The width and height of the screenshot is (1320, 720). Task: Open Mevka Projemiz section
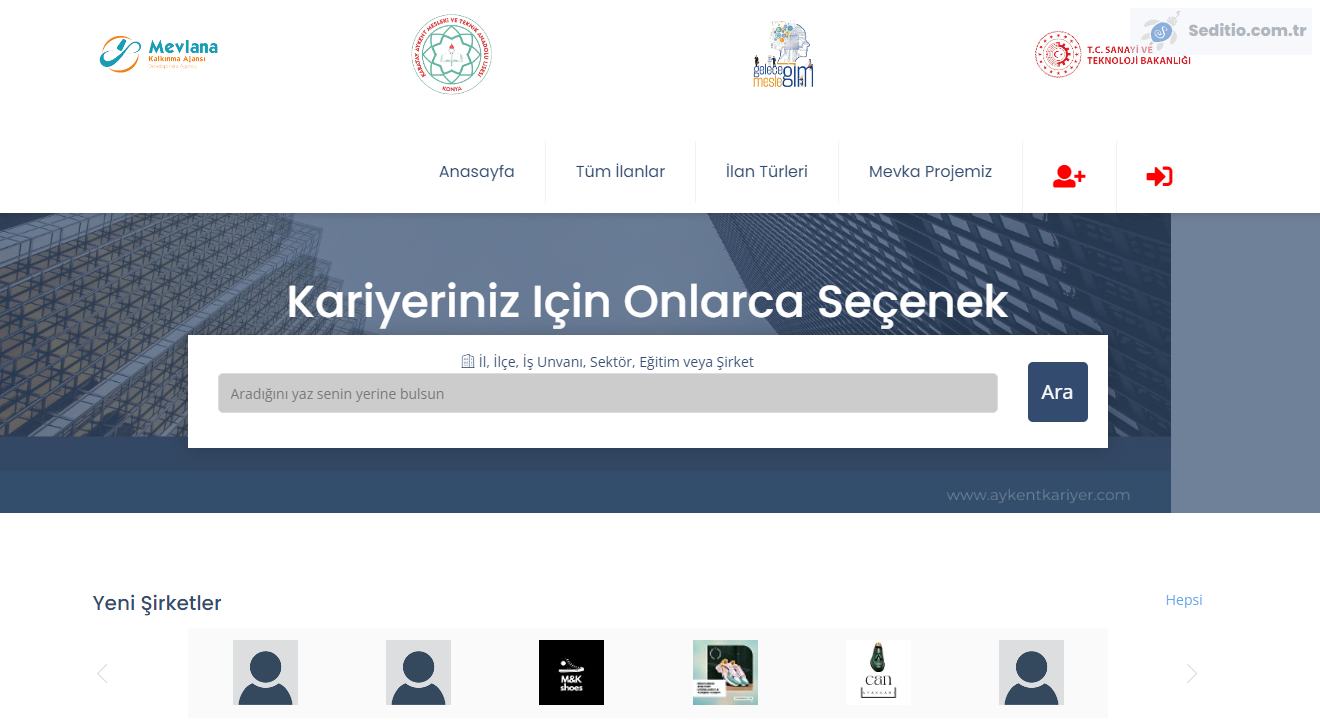[x=930, y=171]
